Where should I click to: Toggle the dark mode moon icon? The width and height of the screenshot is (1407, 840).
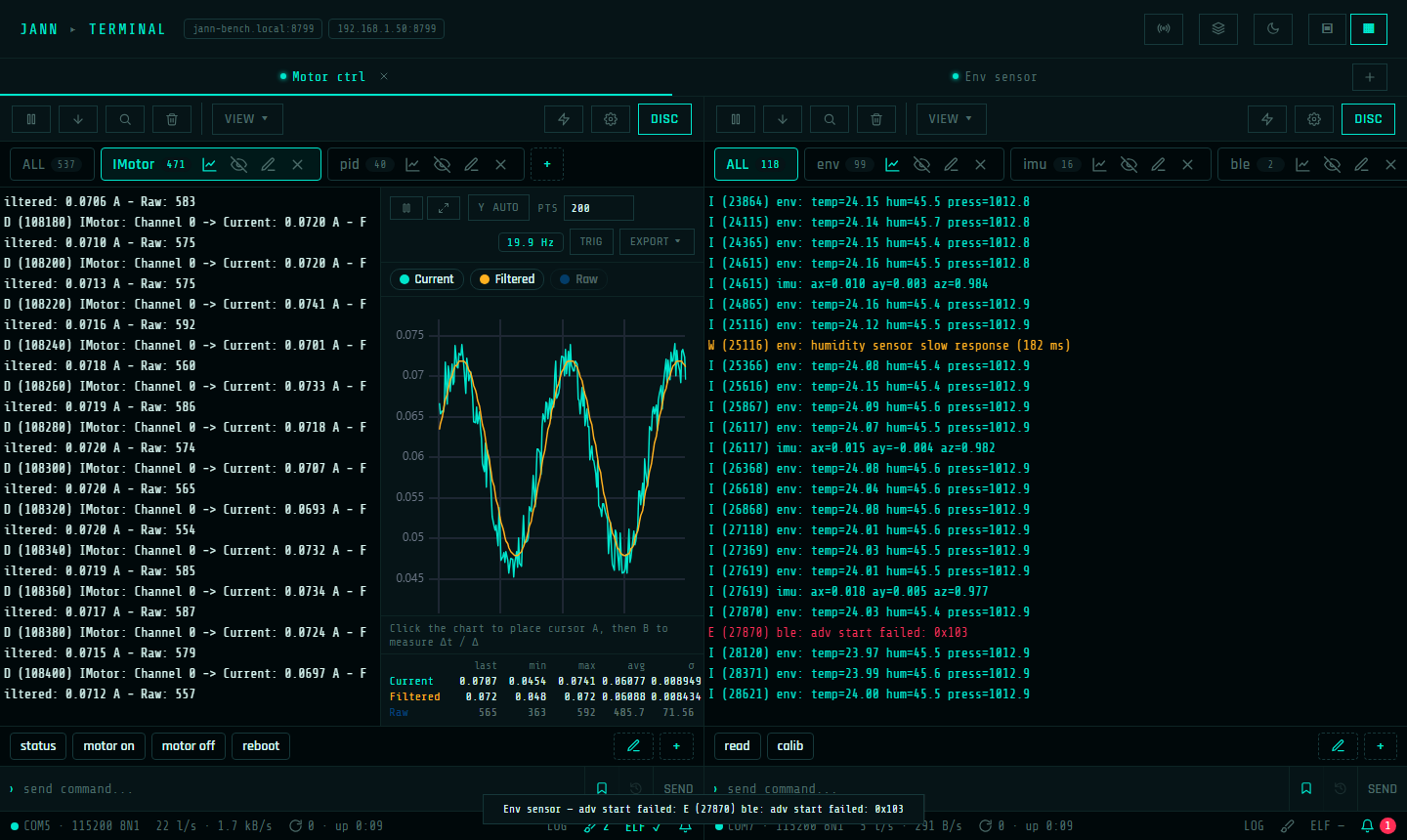click(x=1273, y=28)
